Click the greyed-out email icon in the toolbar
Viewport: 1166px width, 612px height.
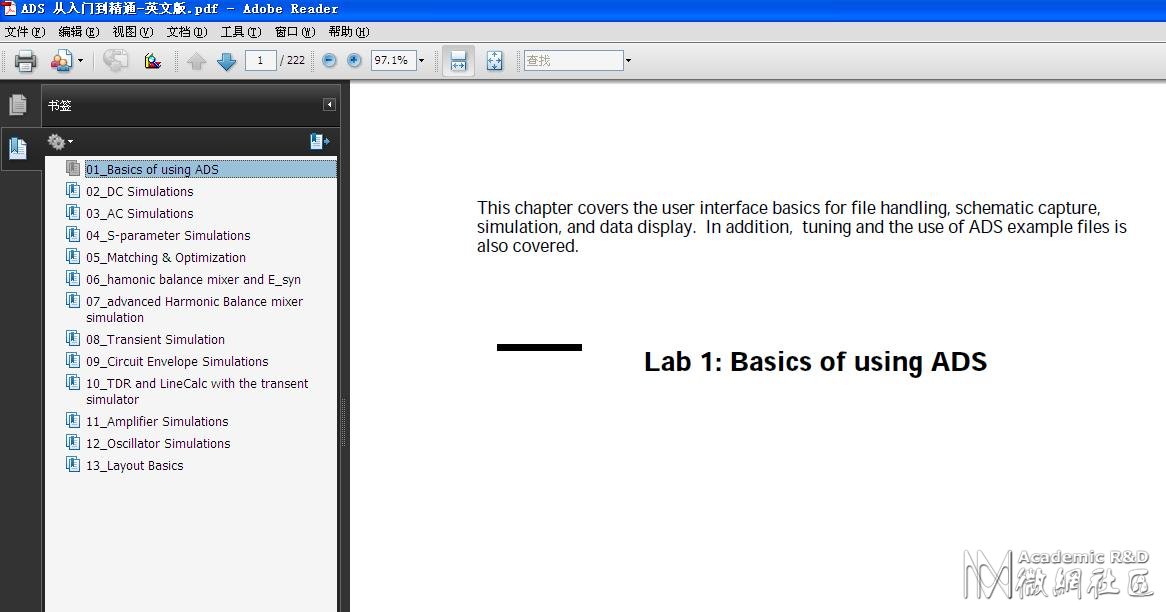point(115,60)
